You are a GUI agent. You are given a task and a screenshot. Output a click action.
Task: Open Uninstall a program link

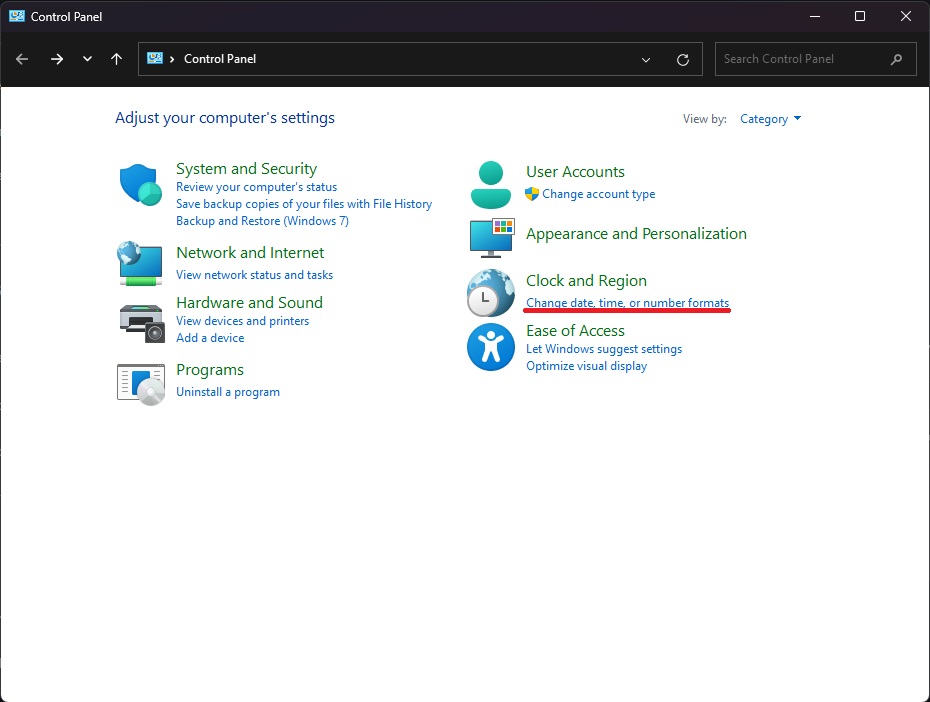(228, 392)
